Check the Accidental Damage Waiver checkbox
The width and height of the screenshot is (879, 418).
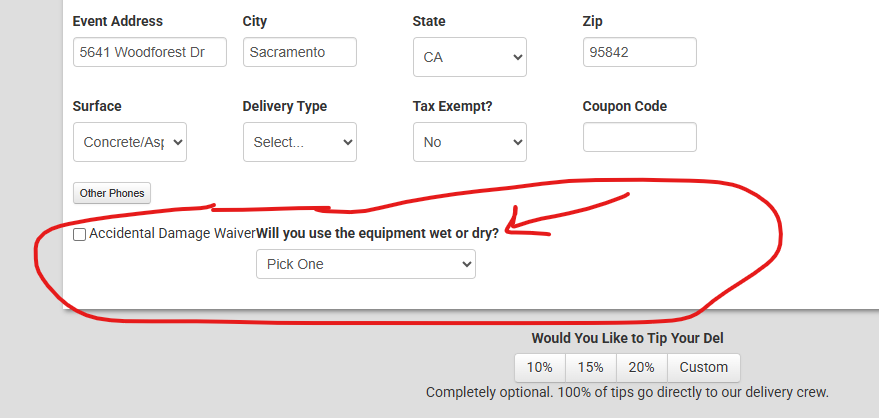point(79,235)
